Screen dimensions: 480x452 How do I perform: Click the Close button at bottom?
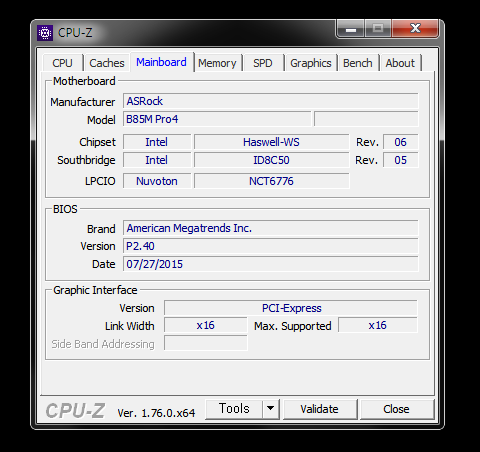click(397, 409)
